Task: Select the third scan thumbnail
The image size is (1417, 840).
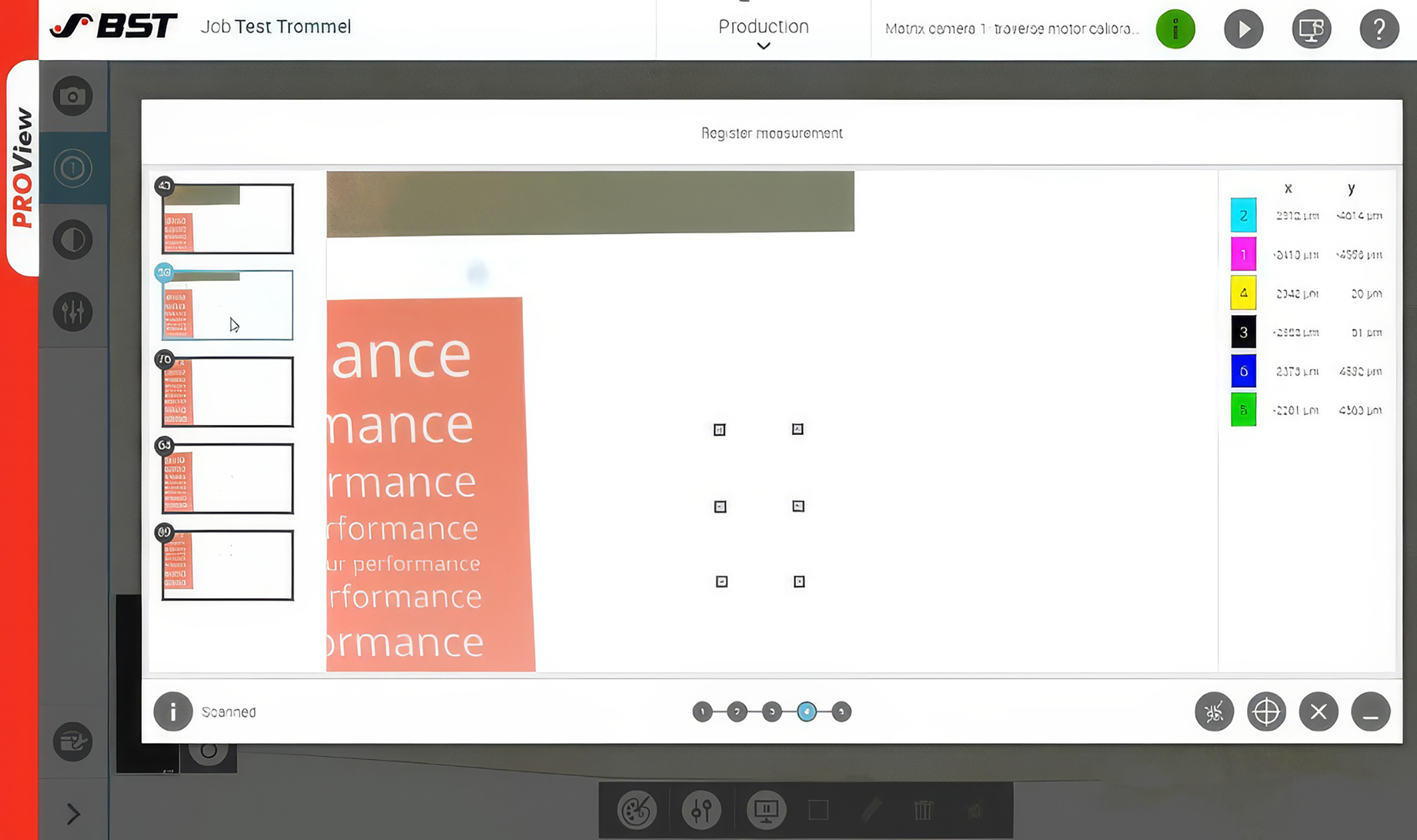Action: pos(227,392)
